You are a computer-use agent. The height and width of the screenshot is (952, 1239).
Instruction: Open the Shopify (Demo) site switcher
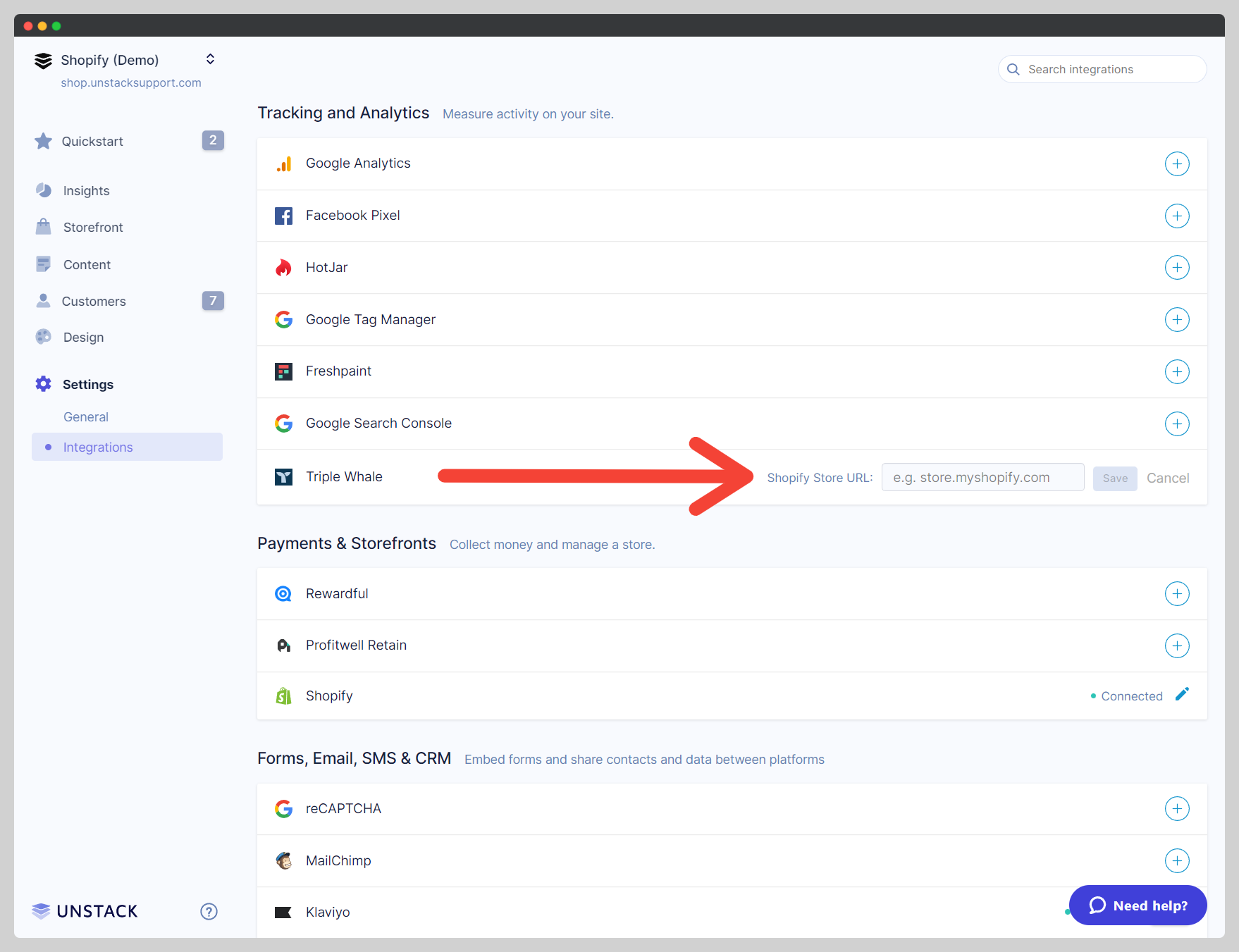coord(210,59)
